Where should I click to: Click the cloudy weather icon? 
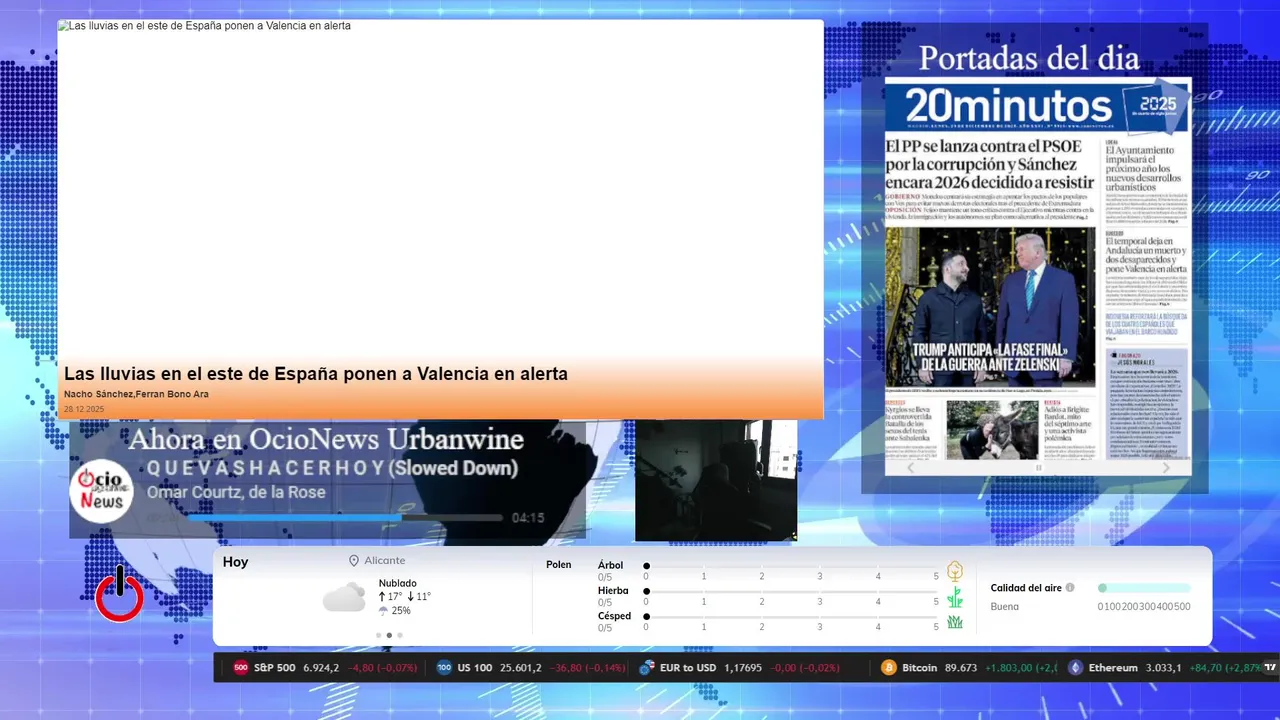(344, 597)
